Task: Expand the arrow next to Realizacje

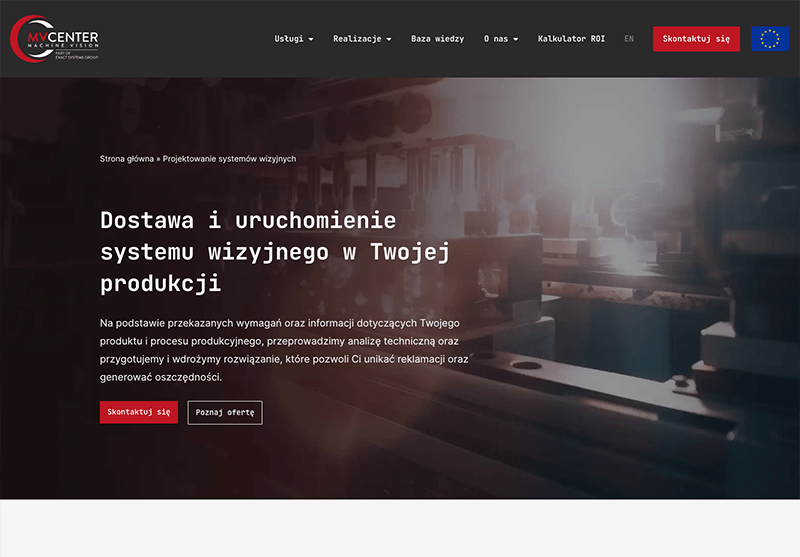Action: [x=388, y=40]
